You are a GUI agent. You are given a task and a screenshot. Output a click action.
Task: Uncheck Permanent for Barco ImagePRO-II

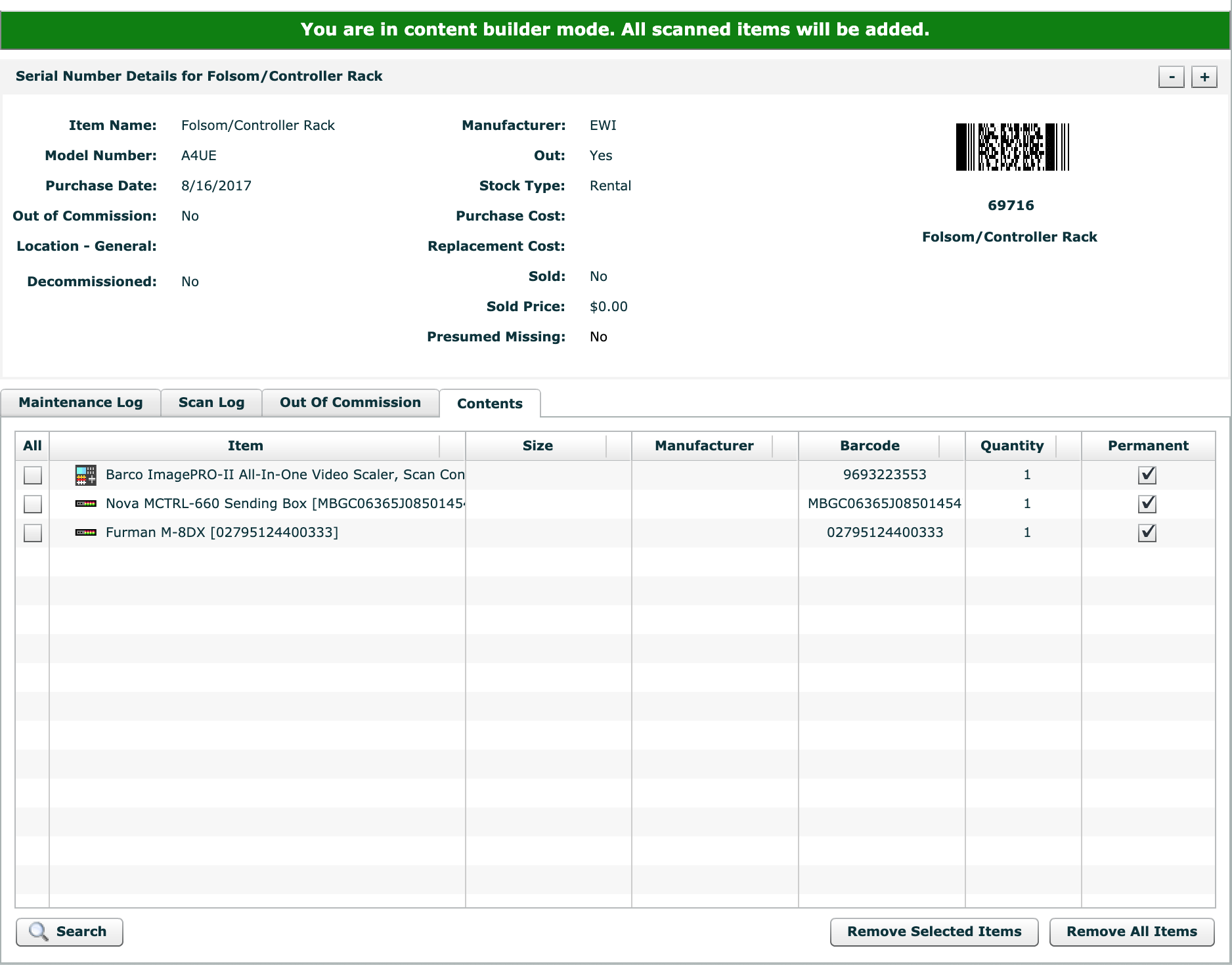tap(1147, 475)
